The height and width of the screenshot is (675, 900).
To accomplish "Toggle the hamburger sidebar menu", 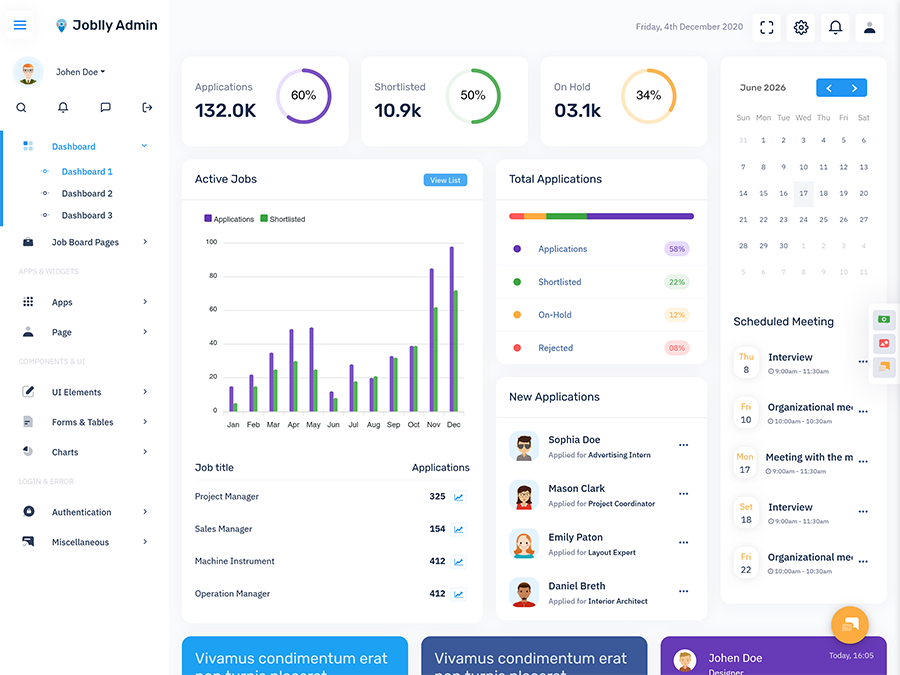I will (x=20, y=25).
